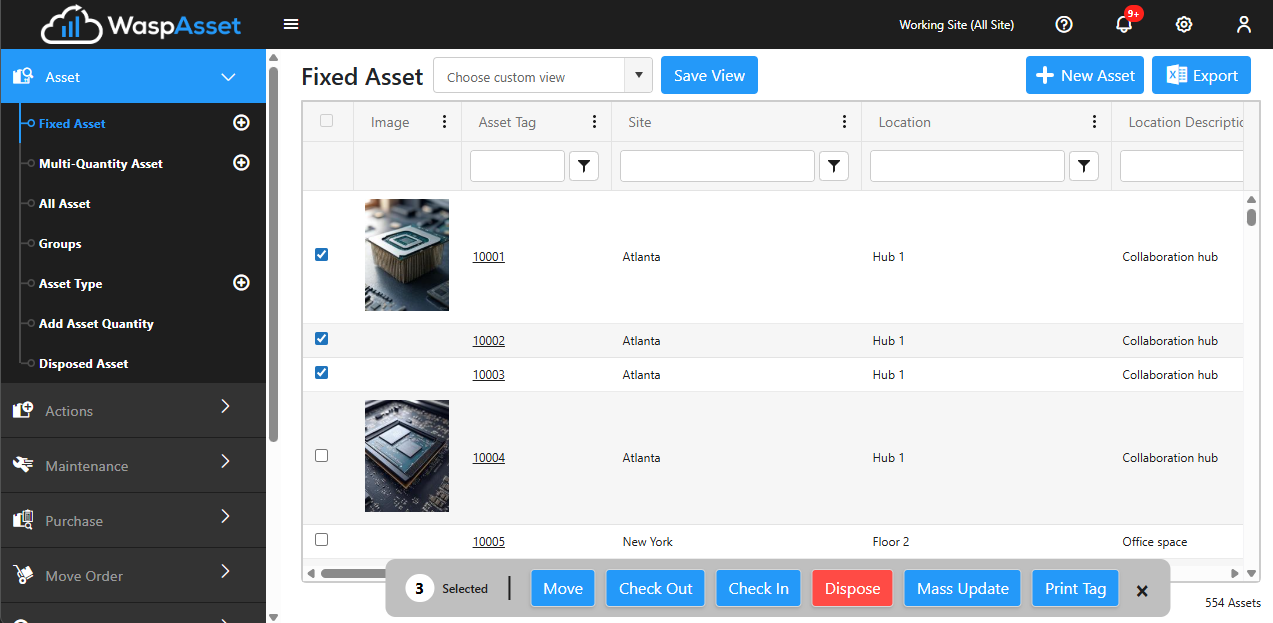Open All Asset in sidebar

[x=65, y=204]
